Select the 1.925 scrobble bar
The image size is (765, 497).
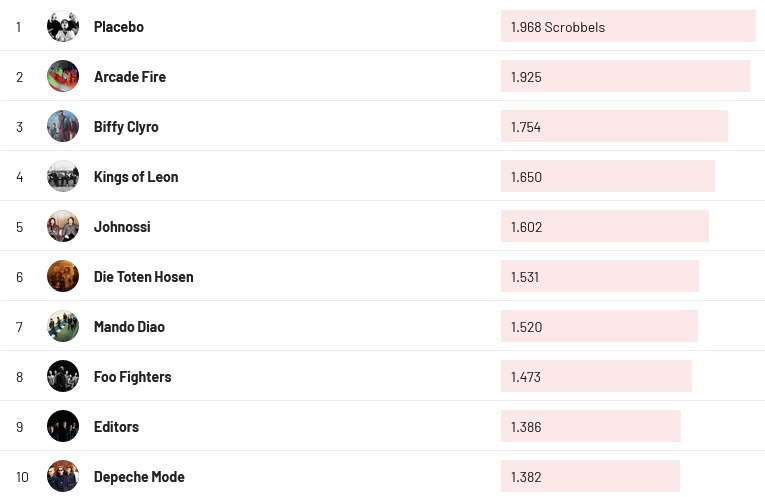coord(625,77)
